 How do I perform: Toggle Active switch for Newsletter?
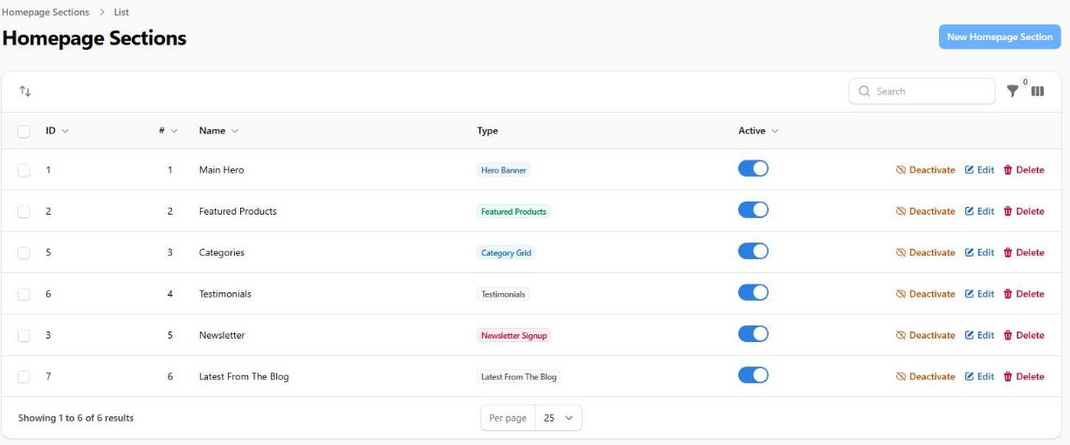click(x=753, y=334)
